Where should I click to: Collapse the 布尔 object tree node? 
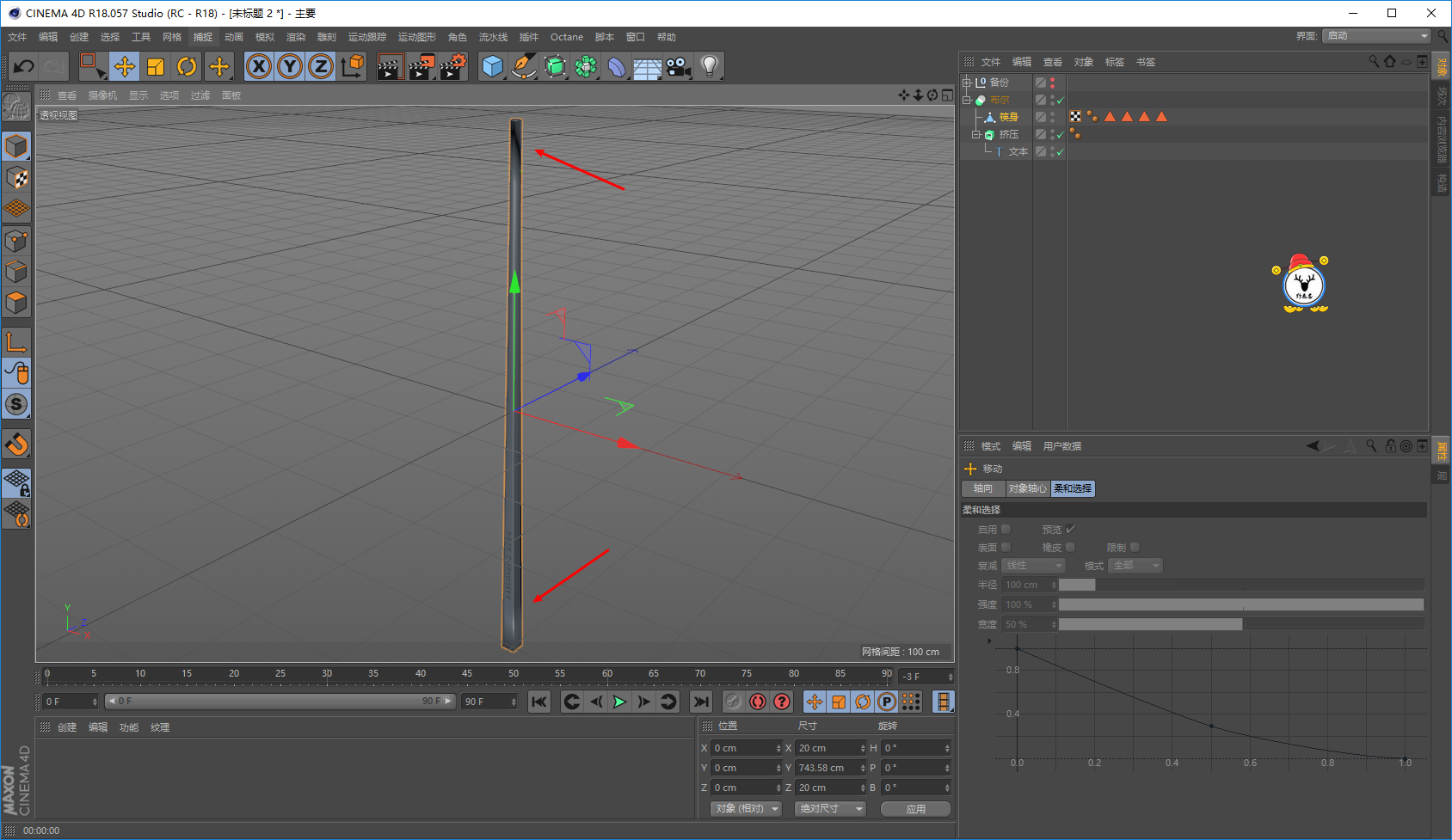click(967, 100)
